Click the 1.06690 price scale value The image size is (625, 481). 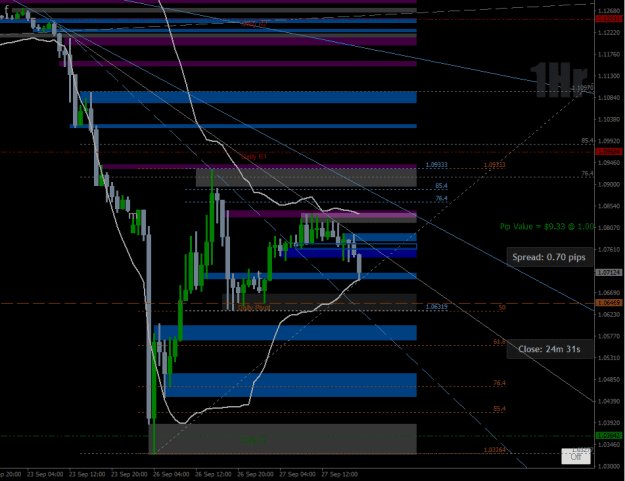[x=609, y=293]
